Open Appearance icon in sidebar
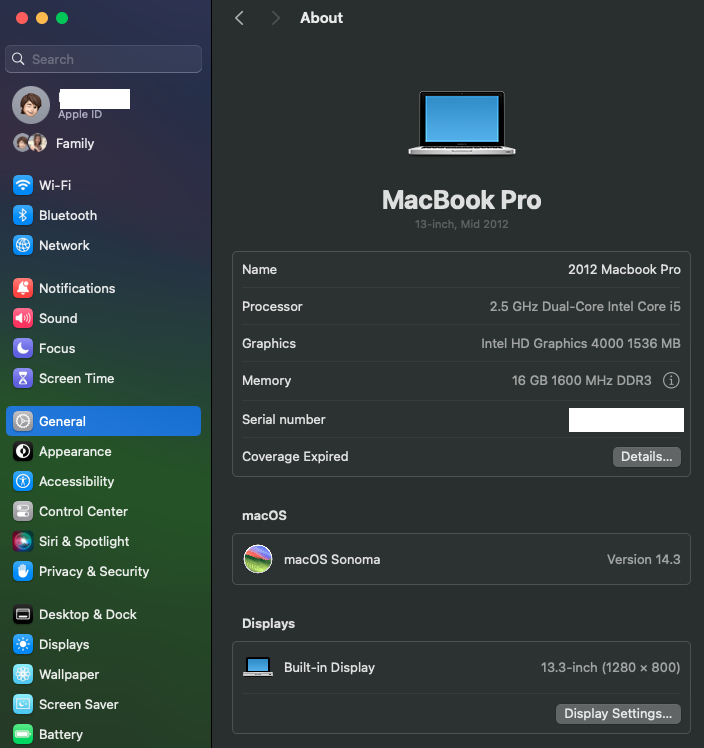 tap(23, 451)
